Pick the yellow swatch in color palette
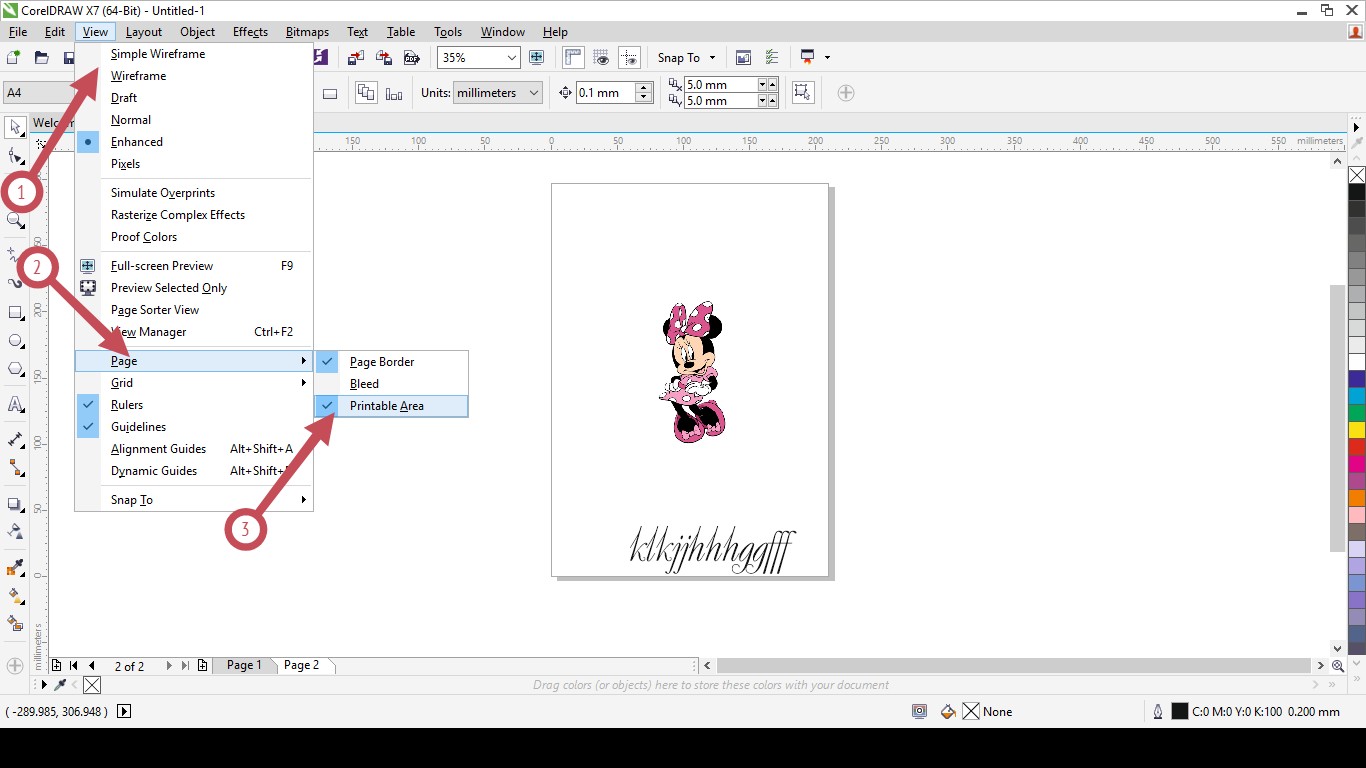The image size is (1366, 768). pyautogui.click(x=1357, y=430)
